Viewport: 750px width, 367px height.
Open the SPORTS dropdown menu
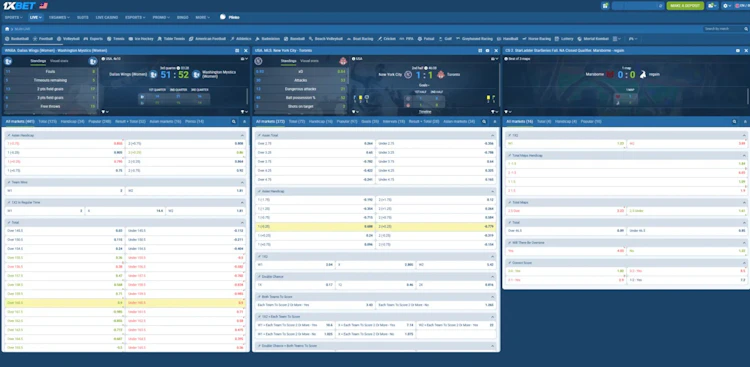pos(13,17)
